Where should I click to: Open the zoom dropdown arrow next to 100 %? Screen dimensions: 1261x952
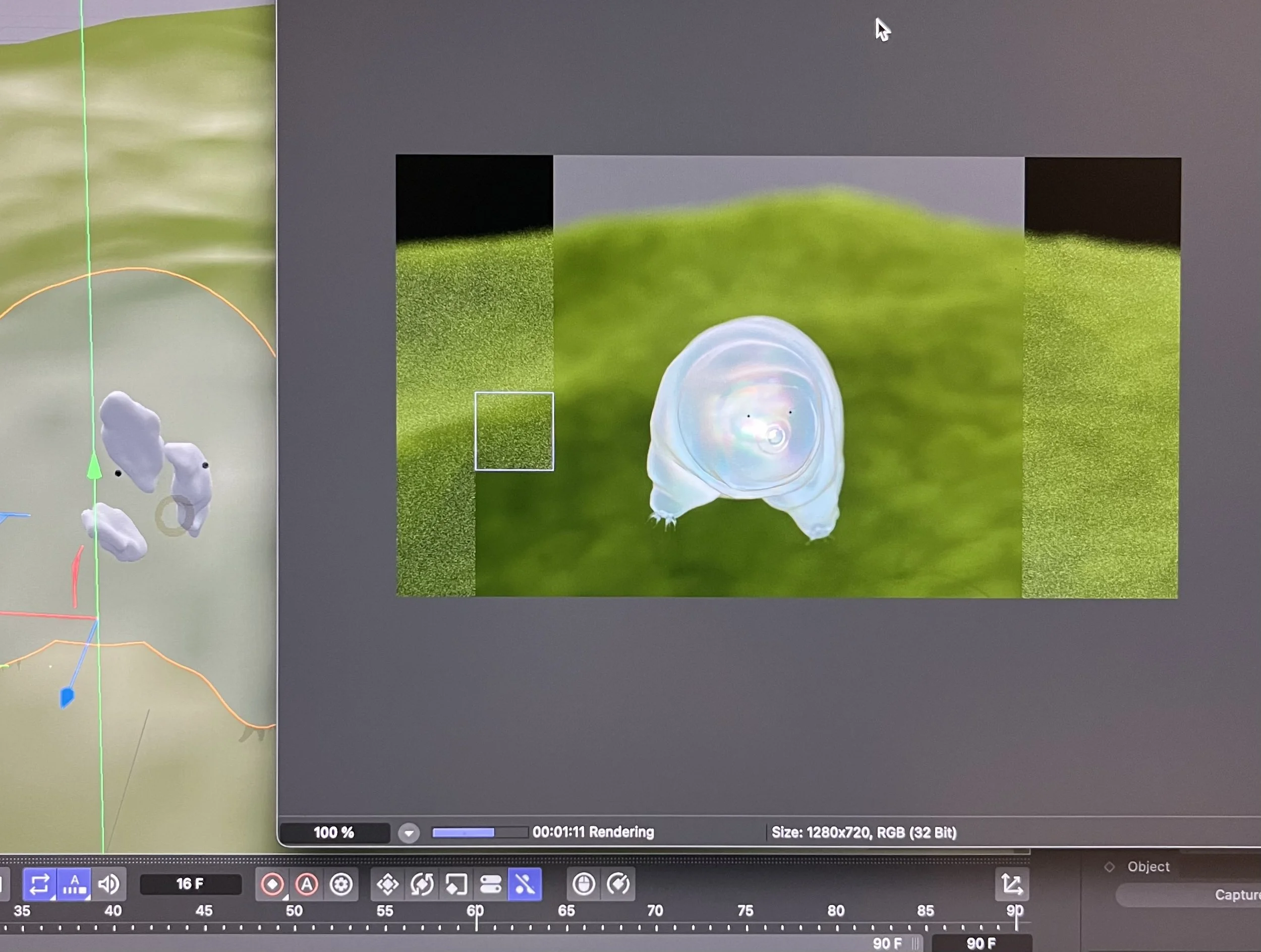pos(409,833)
